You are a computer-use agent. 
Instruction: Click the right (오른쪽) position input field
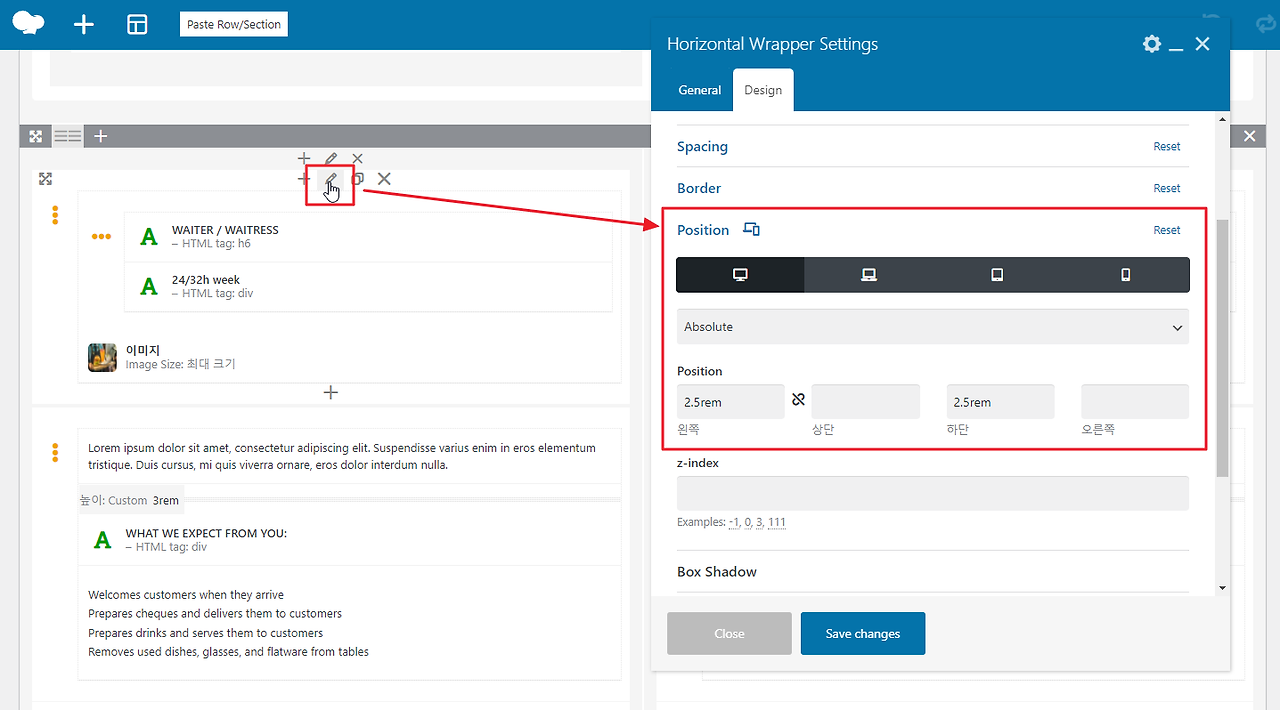1135,402
